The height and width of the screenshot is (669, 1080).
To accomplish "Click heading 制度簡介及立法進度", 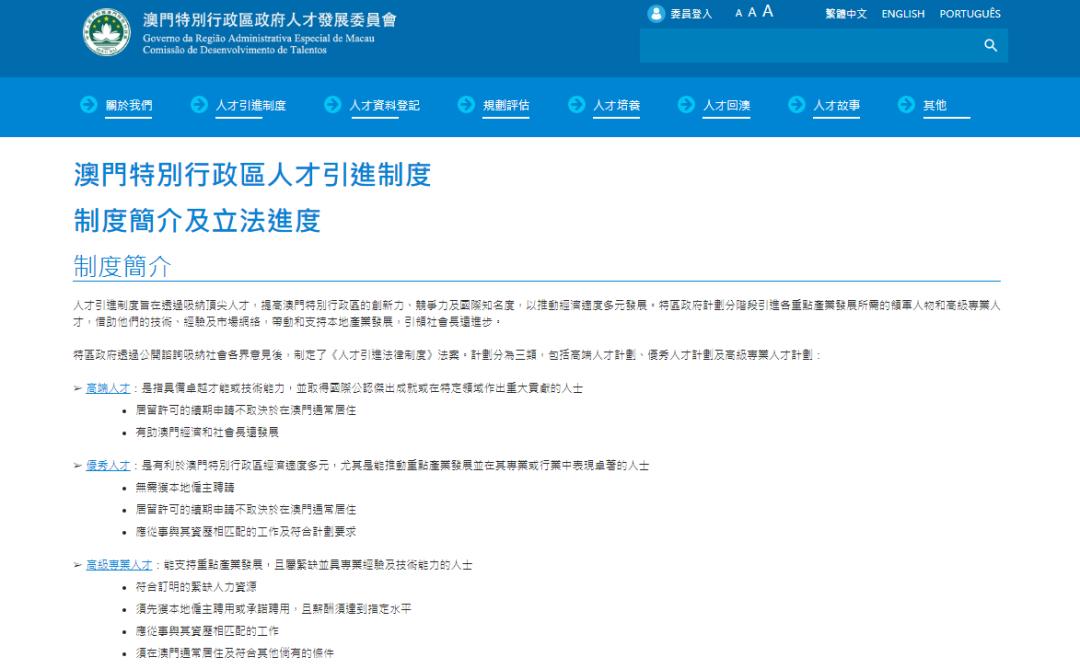I will 197,220.
